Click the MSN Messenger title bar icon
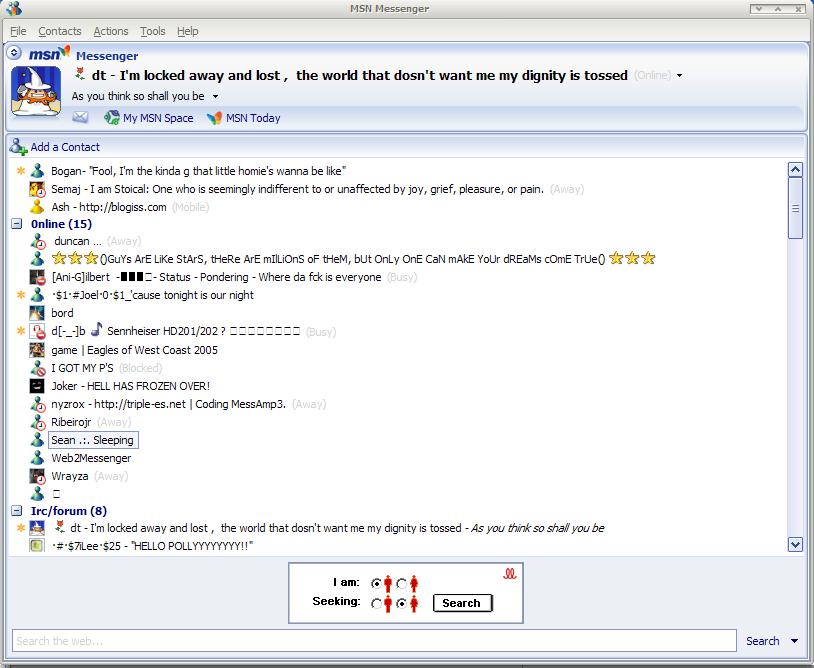Viewport: 814px width, 668px height. (13, 8)
